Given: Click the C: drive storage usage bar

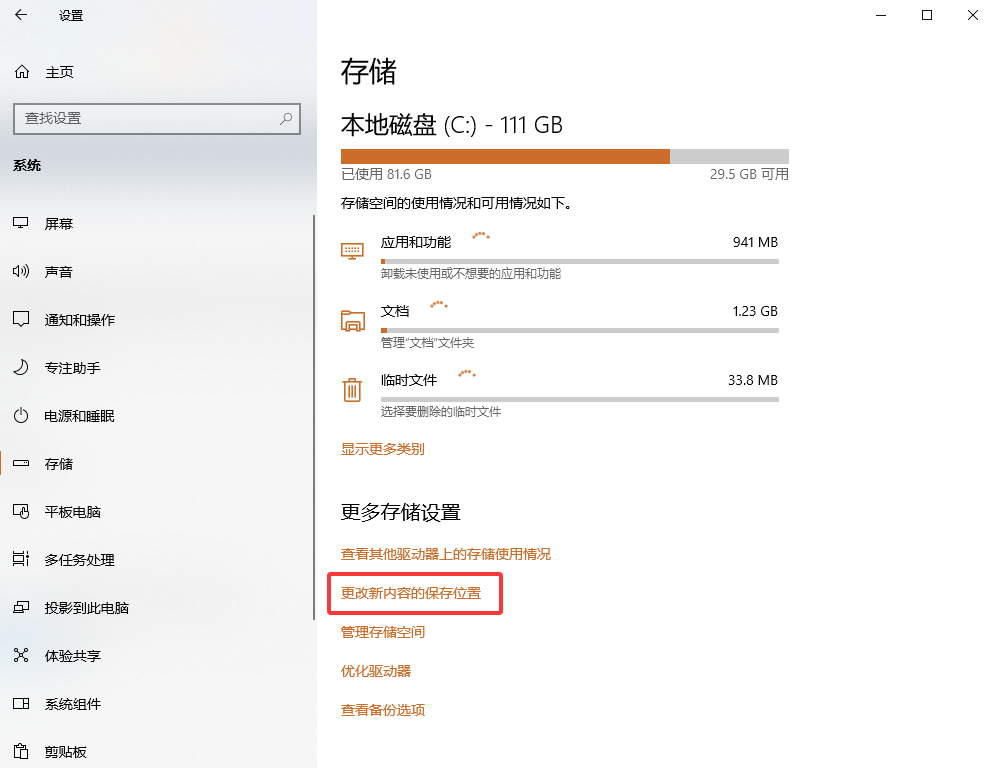Looking at the screenshot, I should (x=564, y=156).
